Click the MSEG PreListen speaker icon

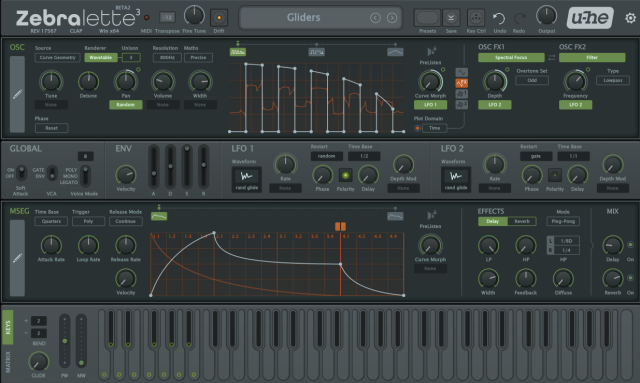(x=431, y=215)
